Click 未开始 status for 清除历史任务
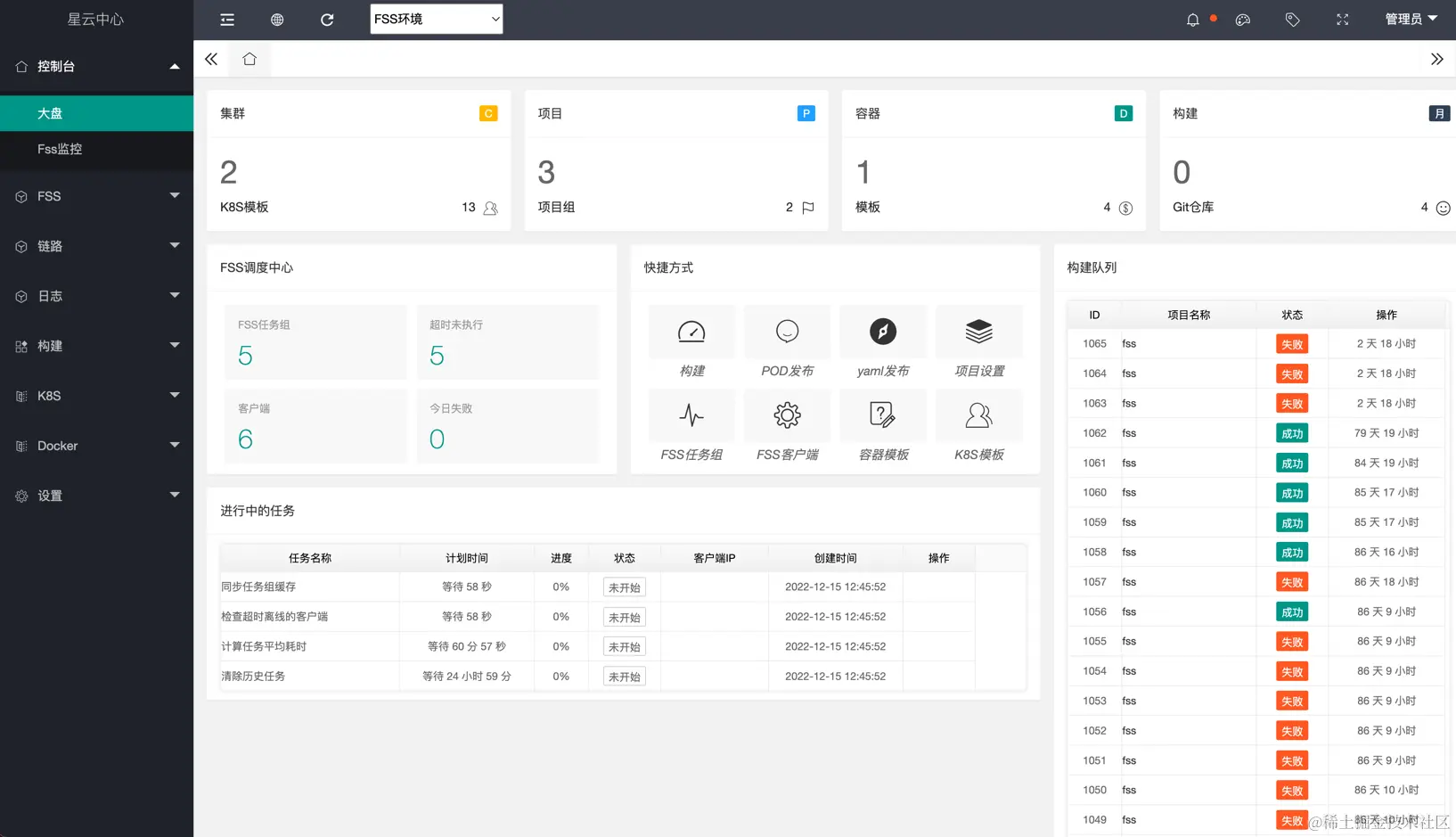 624,677
